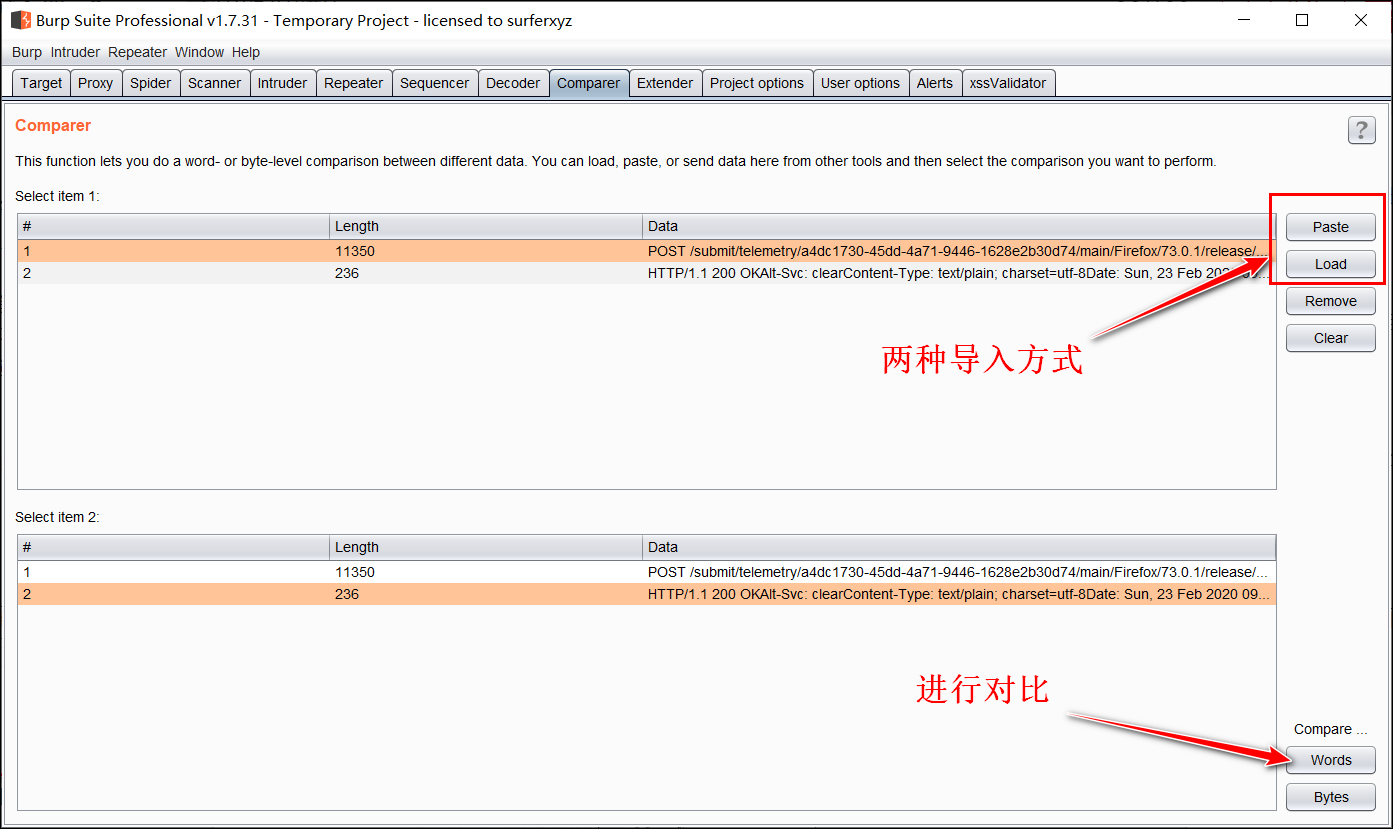1393x829 pixels.
Task: Sort item 2 table by Data column
Action: pyautogui.click(x=959, y=547)
